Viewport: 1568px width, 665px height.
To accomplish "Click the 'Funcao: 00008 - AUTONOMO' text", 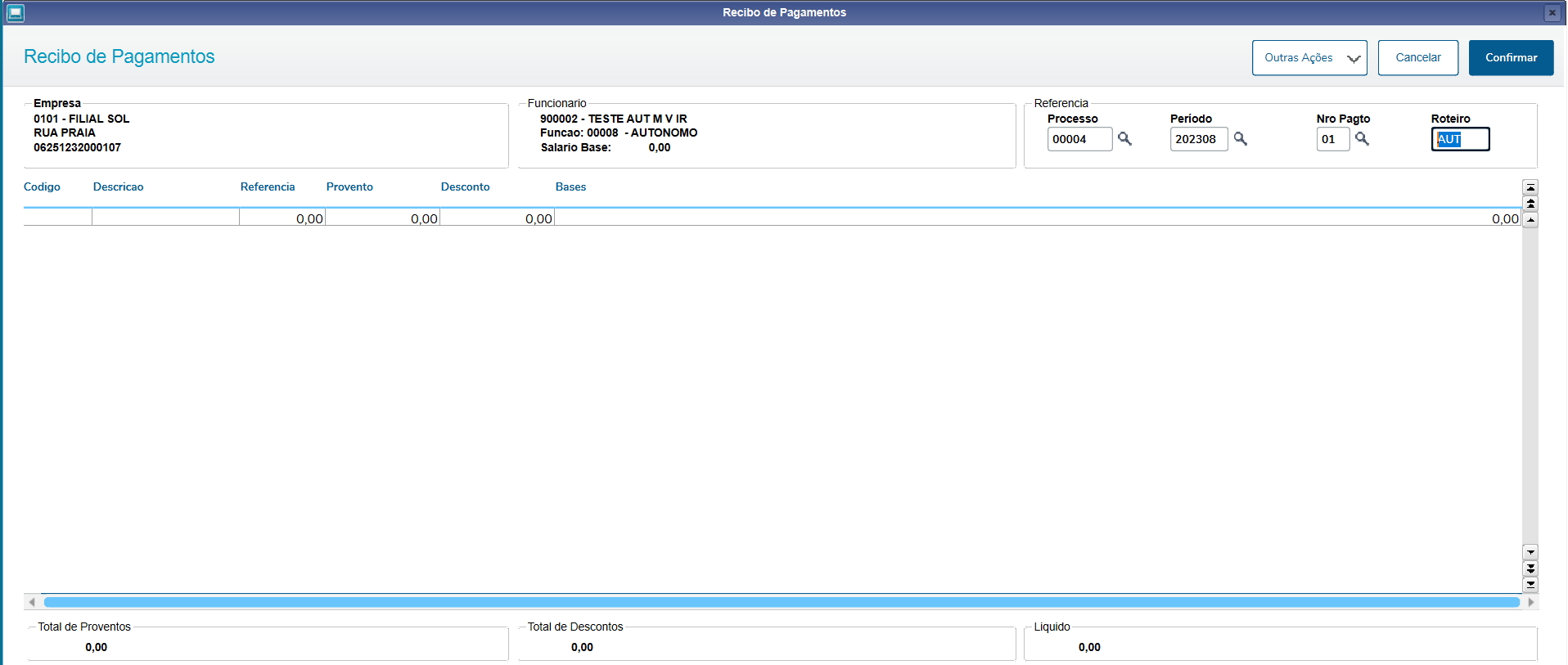I will [x=619, y=133].
